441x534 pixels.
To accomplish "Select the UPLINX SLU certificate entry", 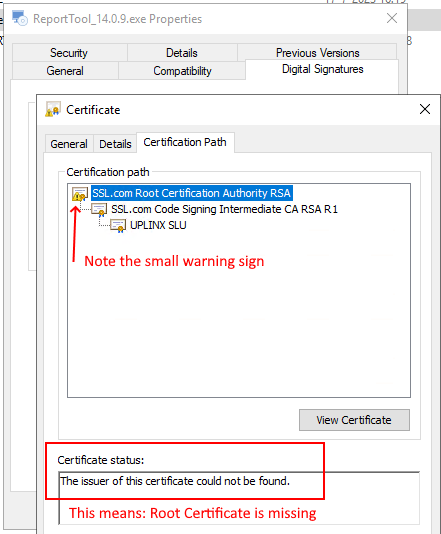I will point(158,225).
